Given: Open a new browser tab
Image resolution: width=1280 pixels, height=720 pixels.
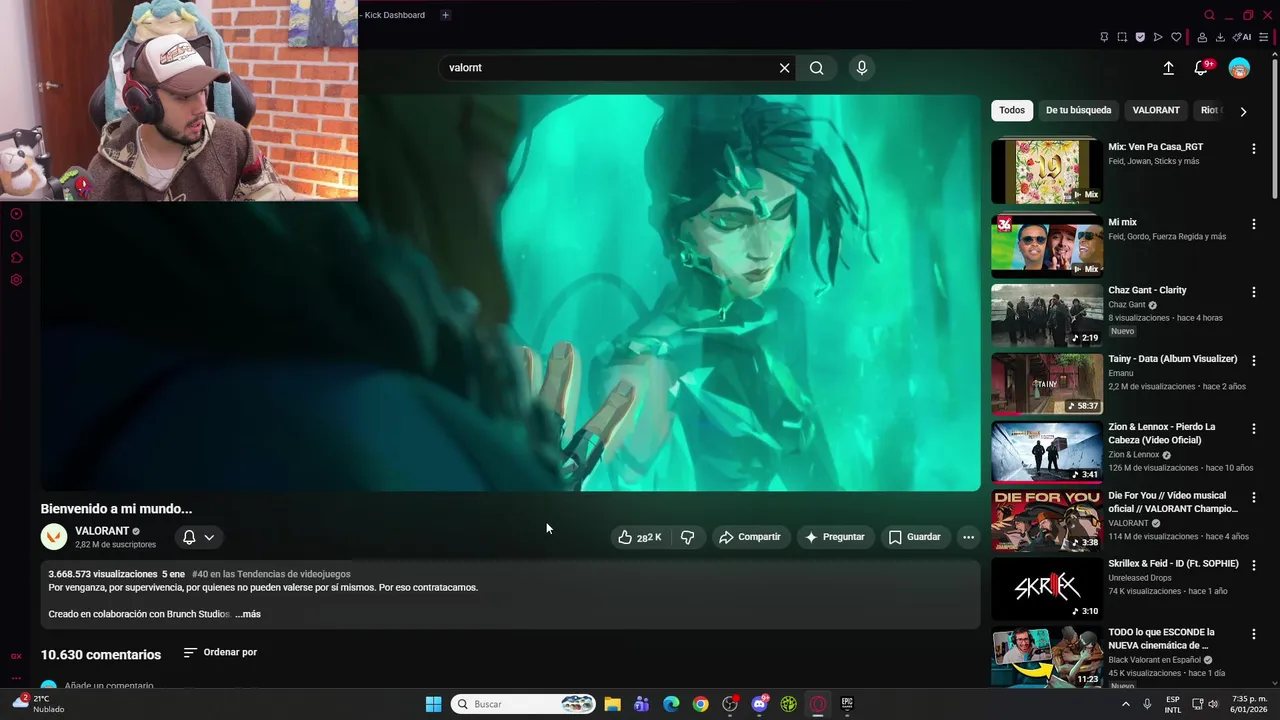Looking at the screenshot, I should (x=445, y=15).
